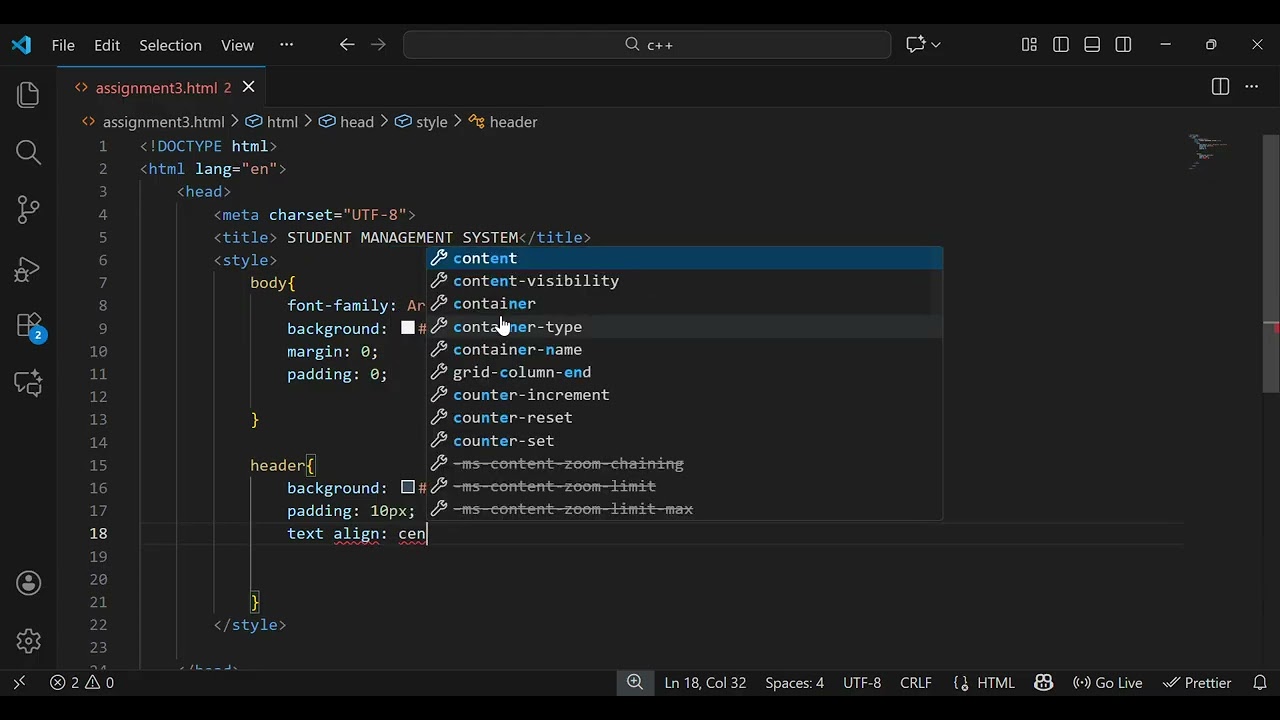Open assignment3.html breadcrumb dropdown
Image resolution: width=1280 pixels, height=720 pixels.
(x=153, y=122)
